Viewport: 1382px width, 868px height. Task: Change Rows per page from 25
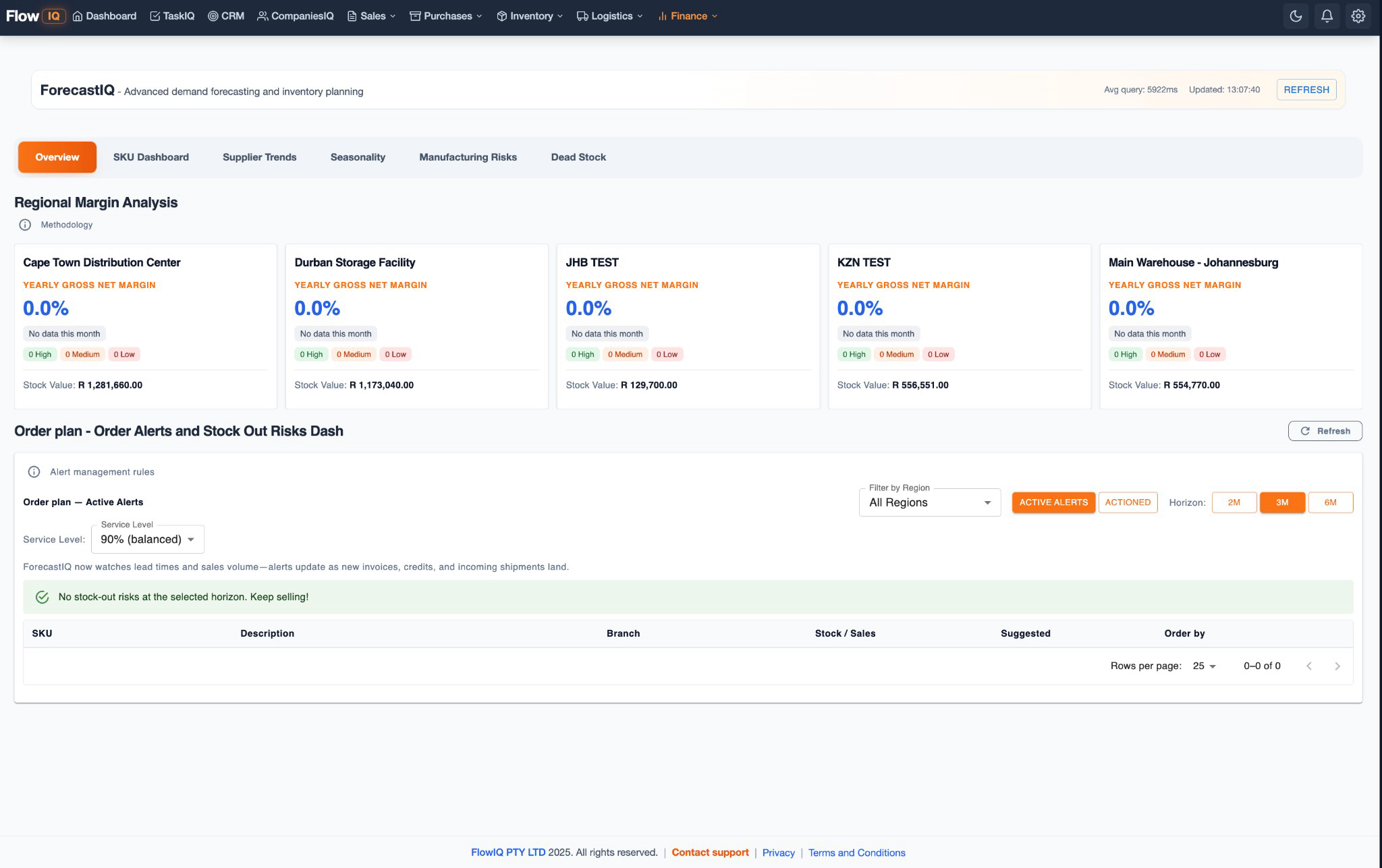1204,666
